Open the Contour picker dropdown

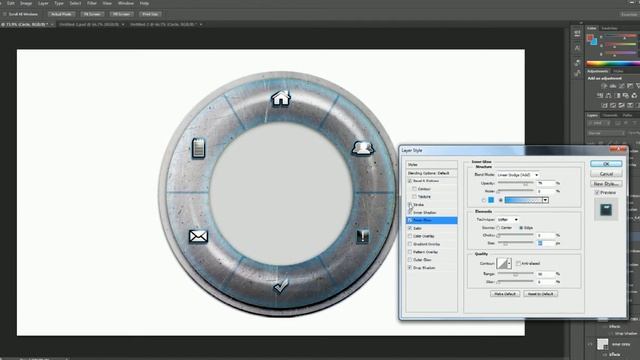pos(509,263)
